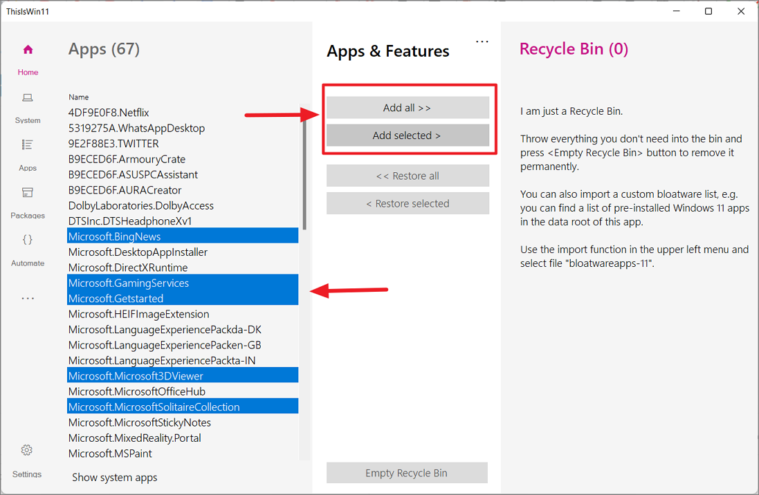Select highlighted Microsoft.BingNews entry
Screen dimensions: 759x495
(182, 236)
